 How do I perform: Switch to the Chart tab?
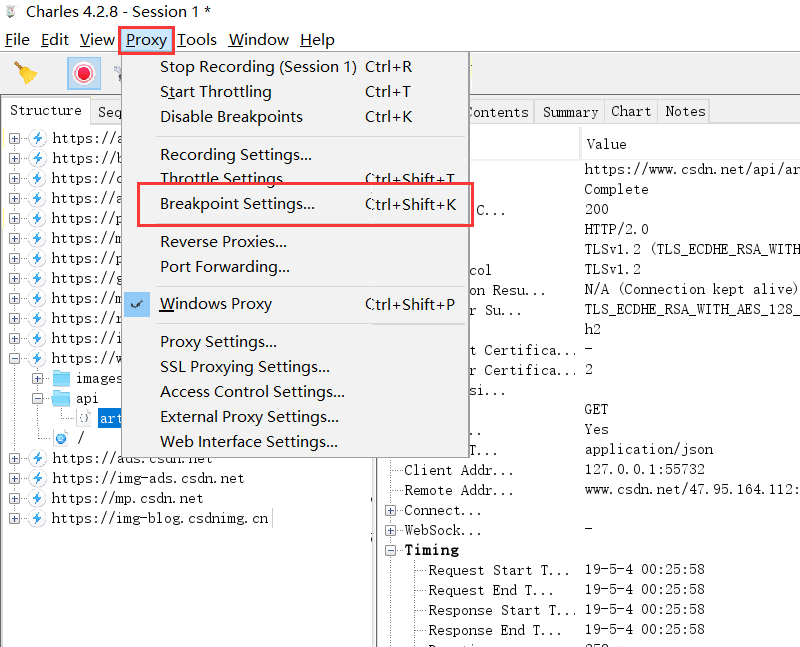(631, 112)
